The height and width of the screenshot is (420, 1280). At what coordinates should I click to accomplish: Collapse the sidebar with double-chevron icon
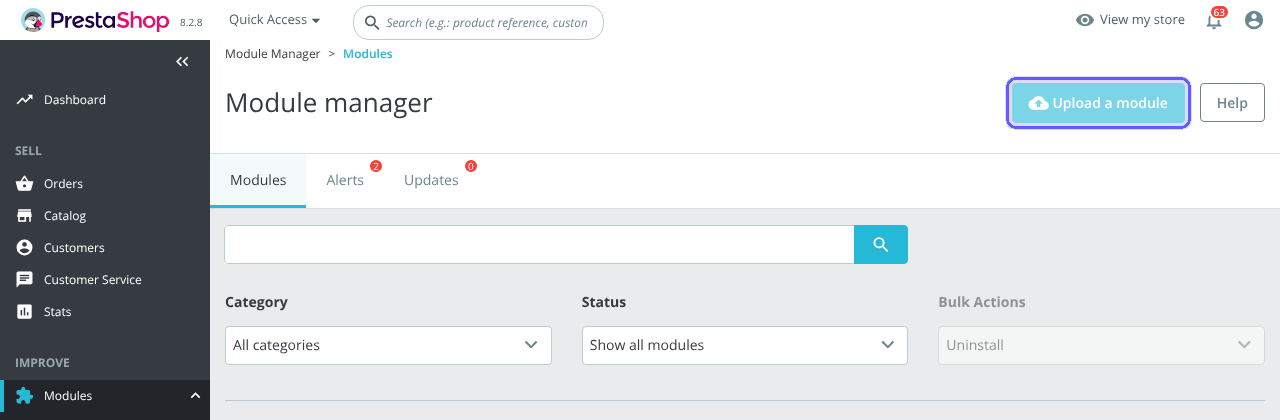point(182,62)
